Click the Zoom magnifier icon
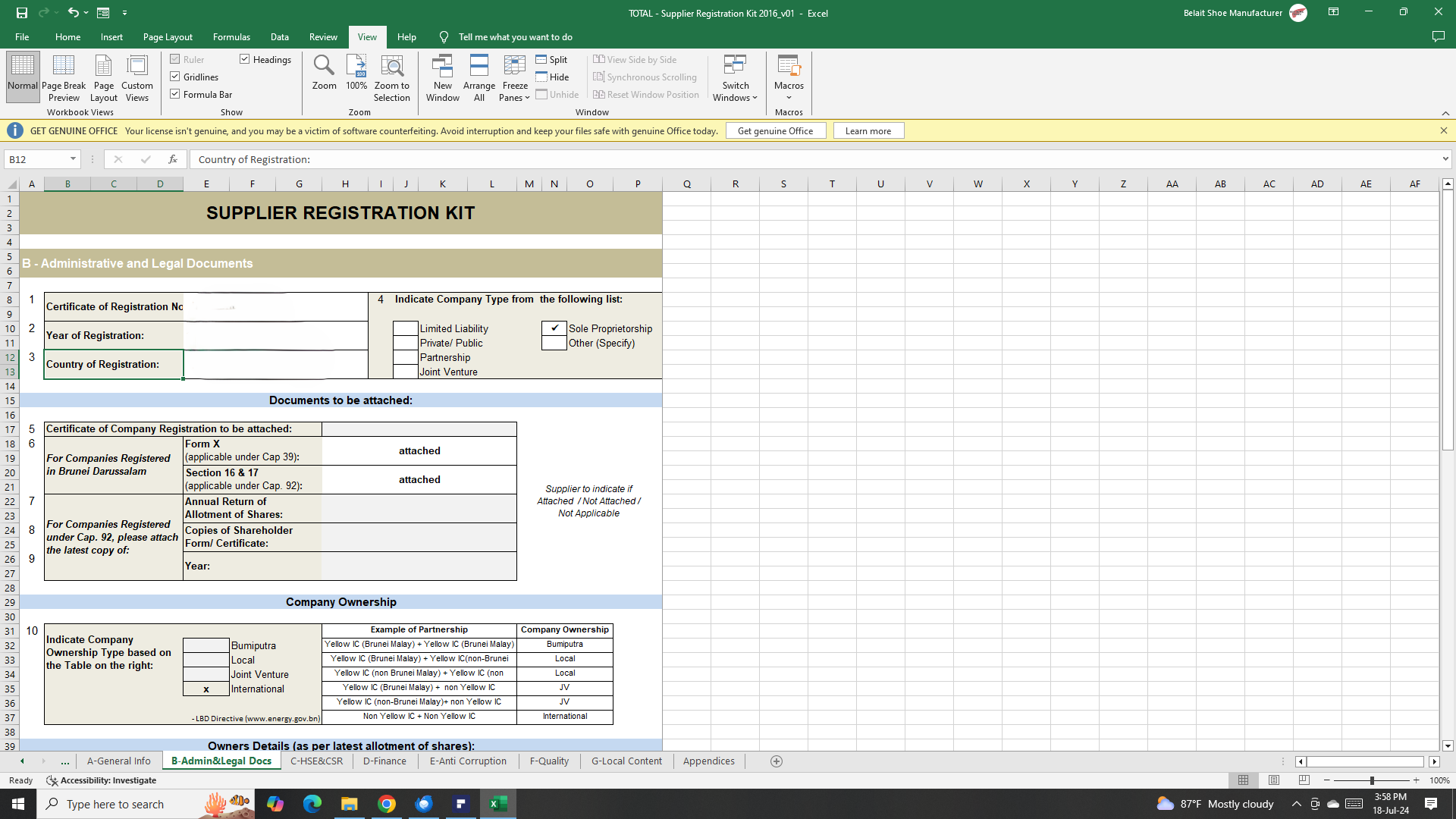1456x819 pixels. (324, 67)
